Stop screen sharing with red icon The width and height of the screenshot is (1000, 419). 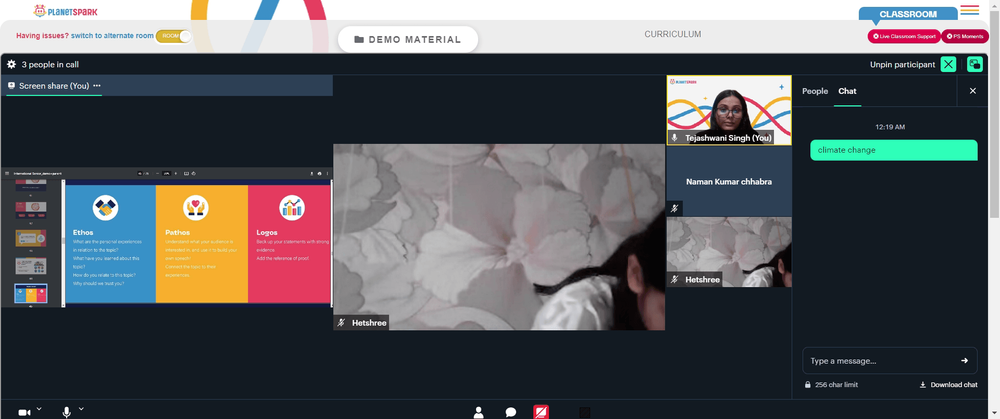click(541, 412)
